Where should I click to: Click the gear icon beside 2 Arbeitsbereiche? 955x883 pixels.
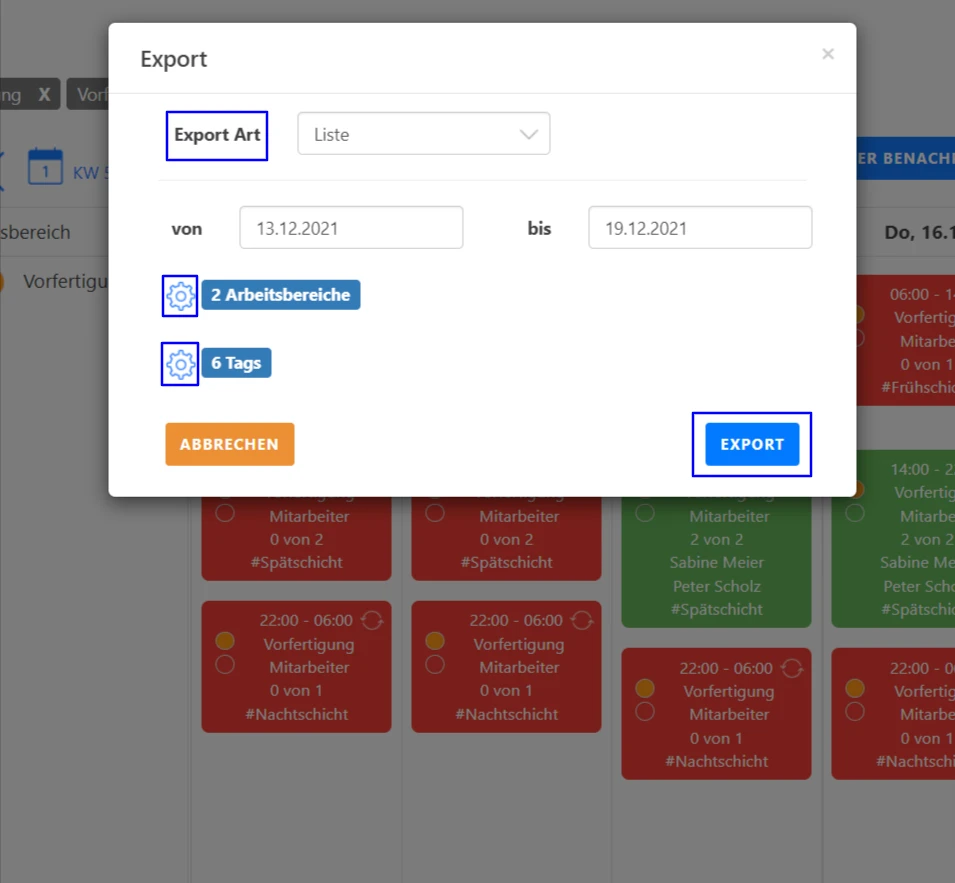coord(179,295)
